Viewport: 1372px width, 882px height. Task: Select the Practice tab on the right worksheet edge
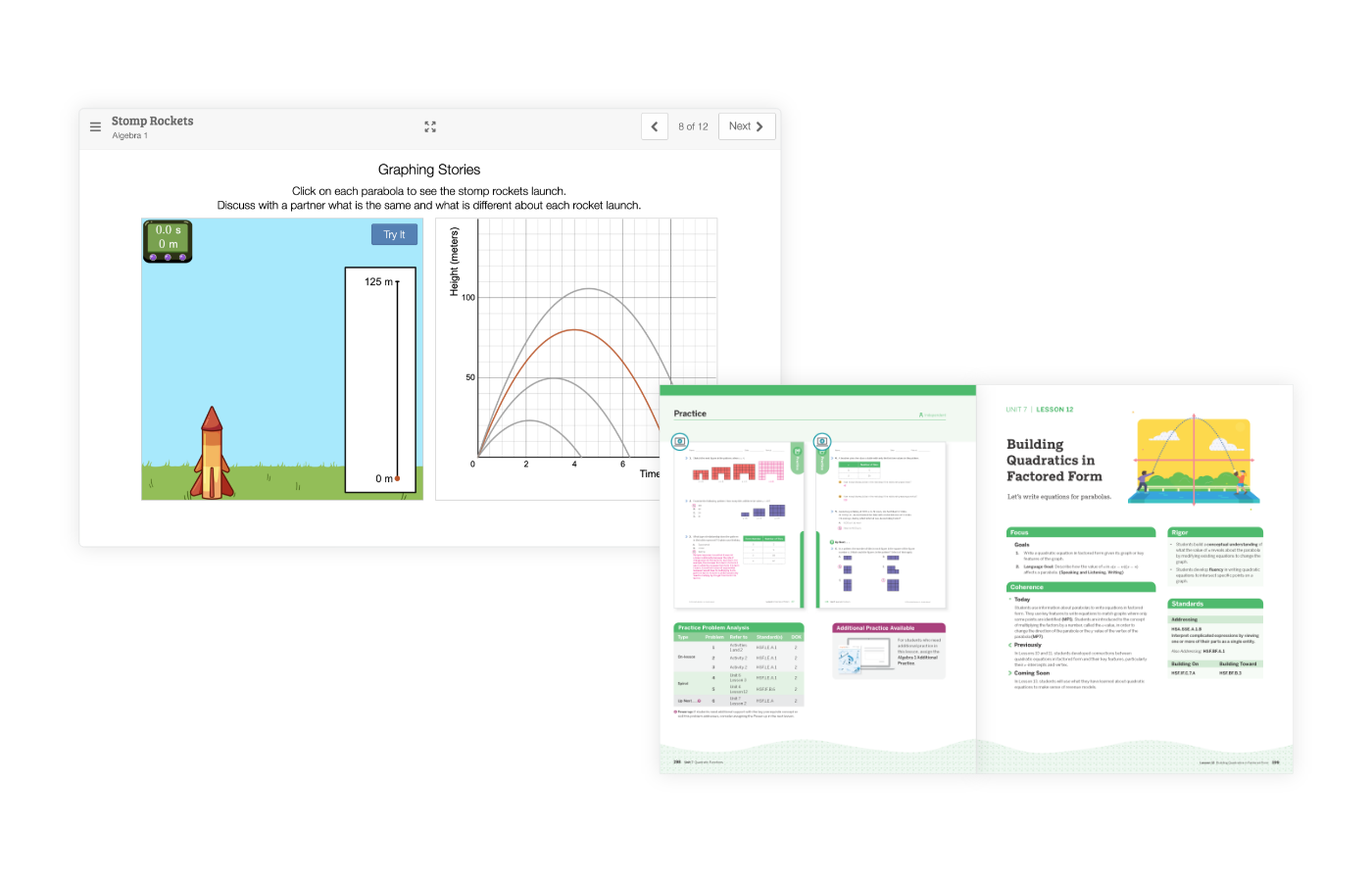(821, 461)
